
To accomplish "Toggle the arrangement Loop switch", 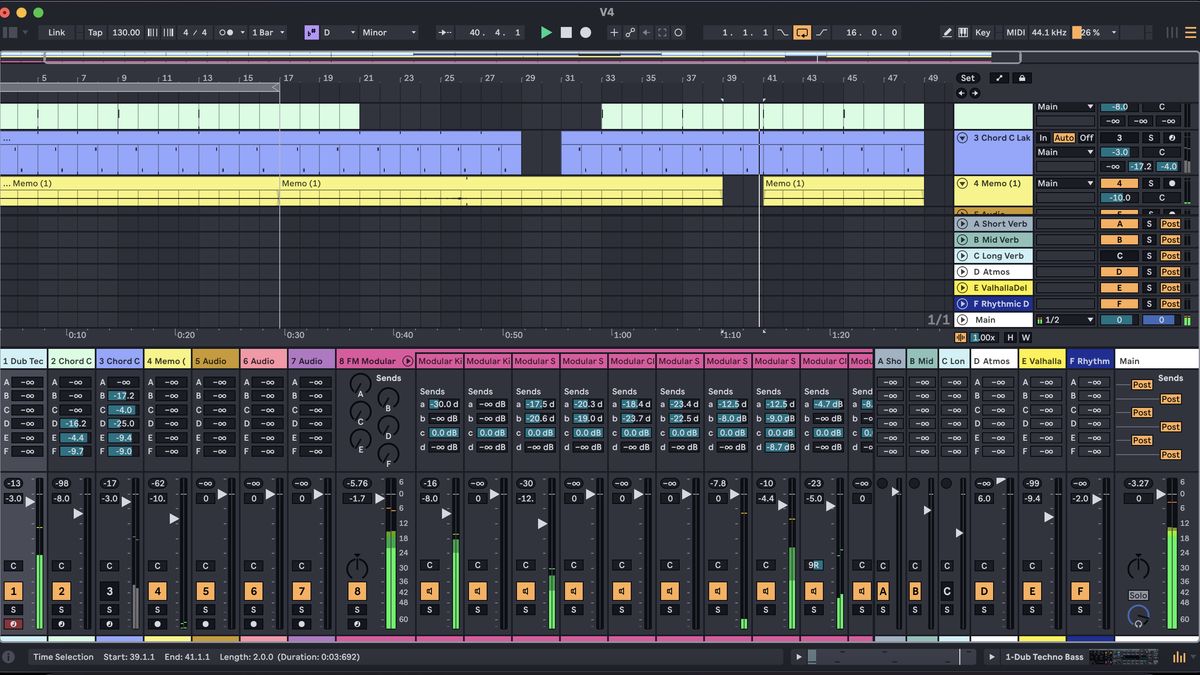I will tap(803, 32).
